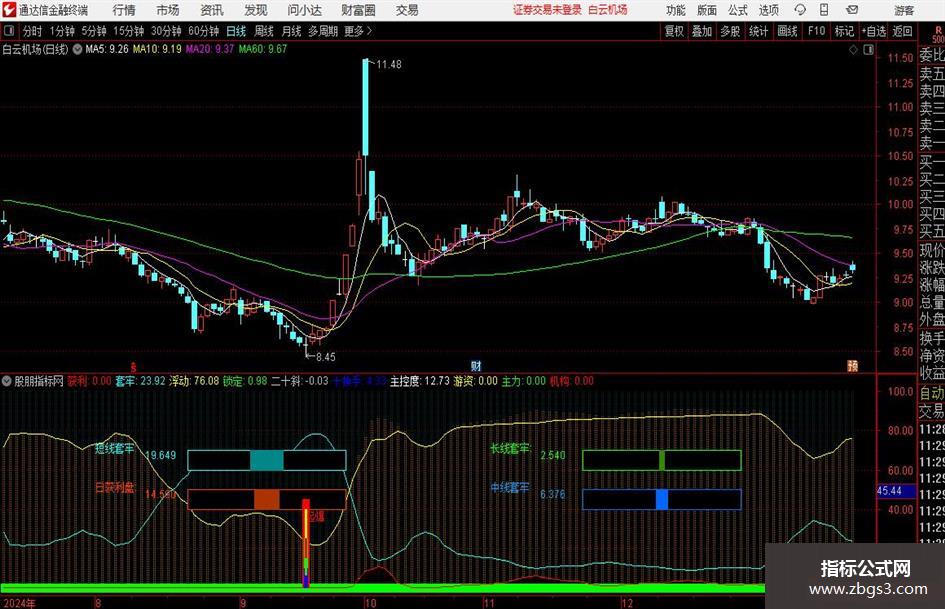Open the 版面 menu

[x=706, y=10]
